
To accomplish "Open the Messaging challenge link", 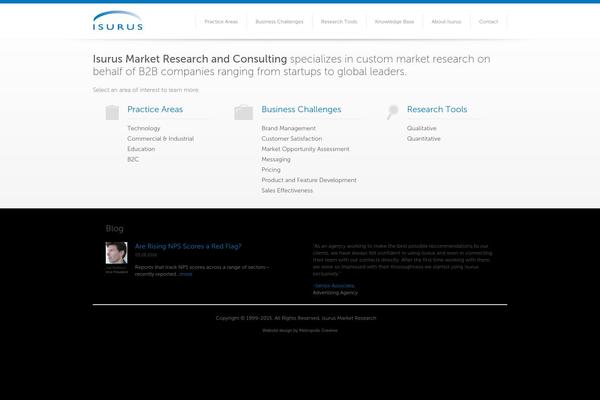I will [276, 159].
